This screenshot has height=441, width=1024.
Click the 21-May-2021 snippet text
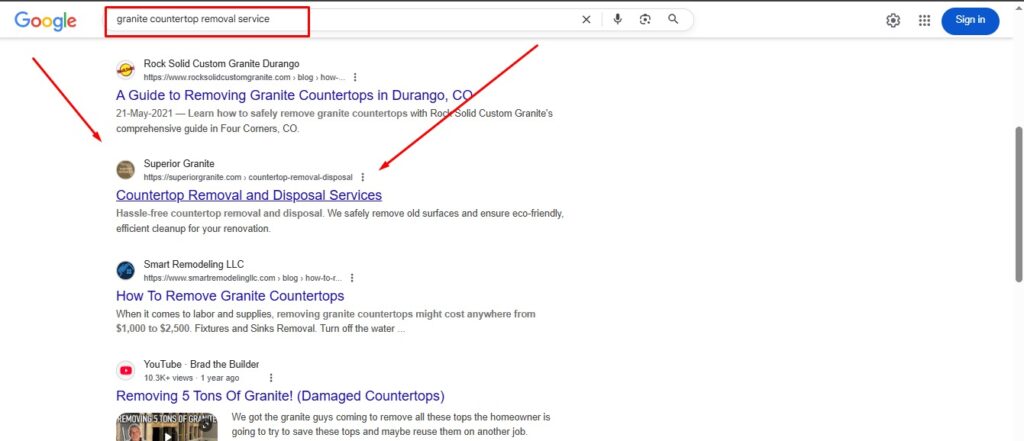(x=334, y=121)
